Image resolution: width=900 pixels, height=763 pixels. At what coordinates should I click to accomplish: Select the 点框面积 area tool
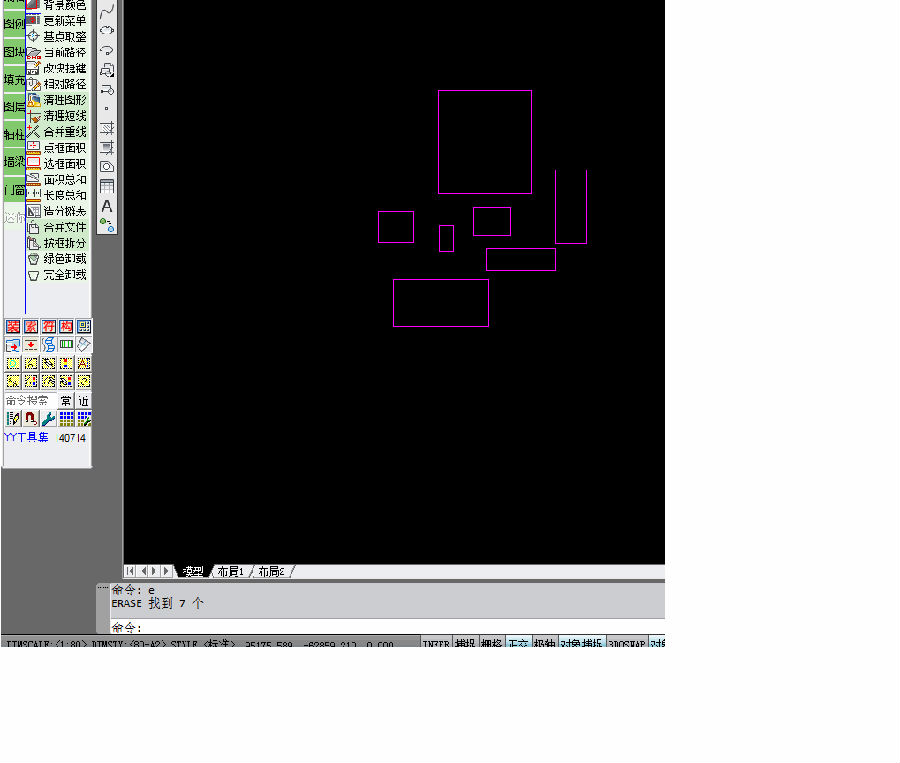click(57, 148)
